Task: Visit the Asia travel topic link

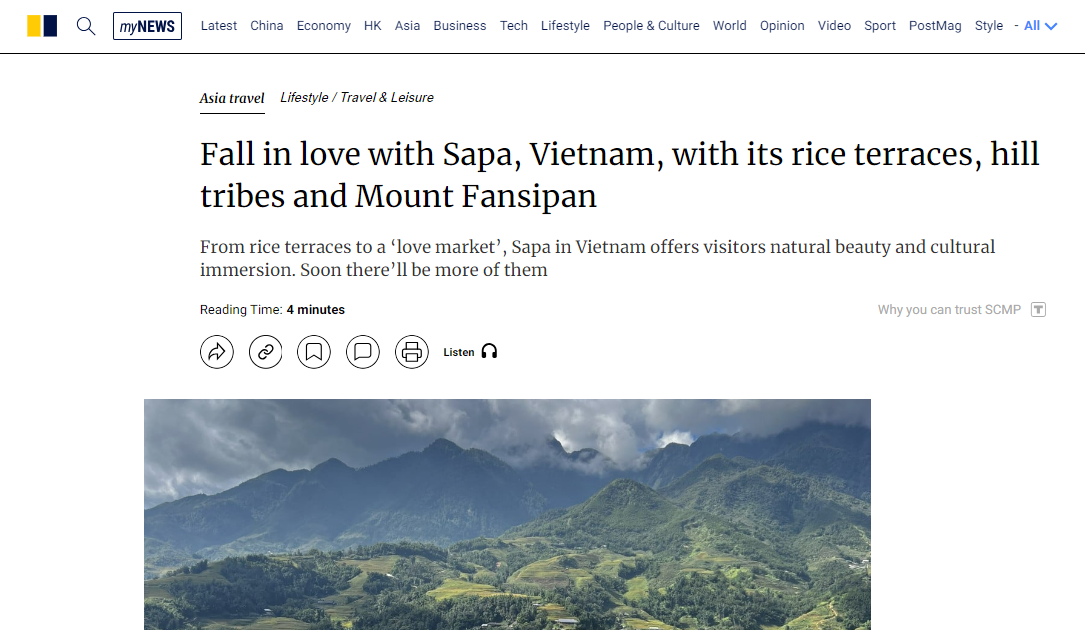Action: click(x=231, y=99)
